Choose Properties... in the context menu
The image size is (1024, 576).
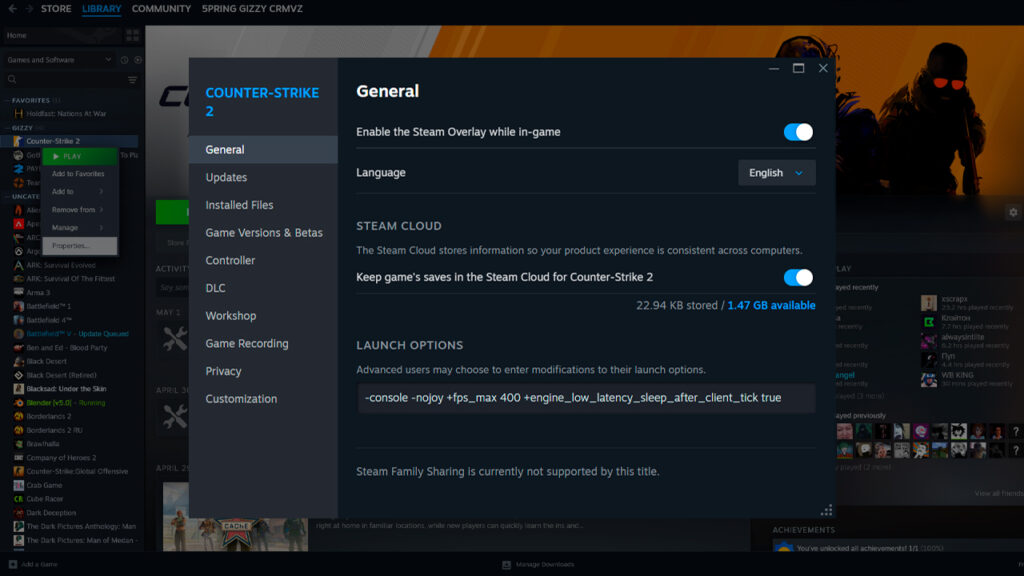(80, 246)
